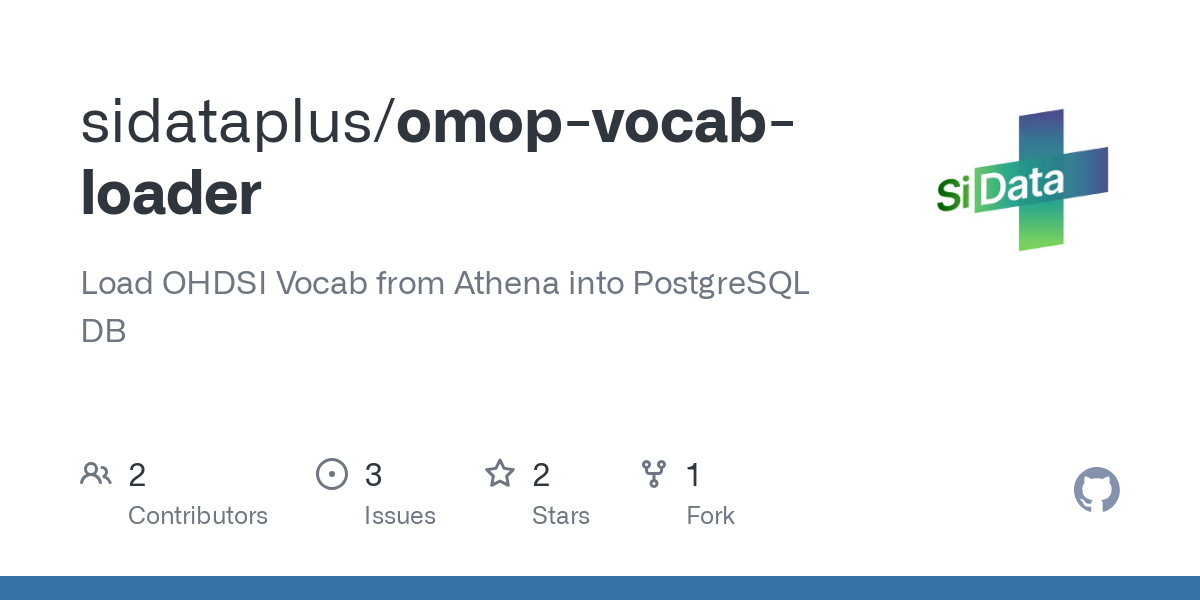The image size is (1200, 600).
Task: Click the Contributors label
Action: 198,516
